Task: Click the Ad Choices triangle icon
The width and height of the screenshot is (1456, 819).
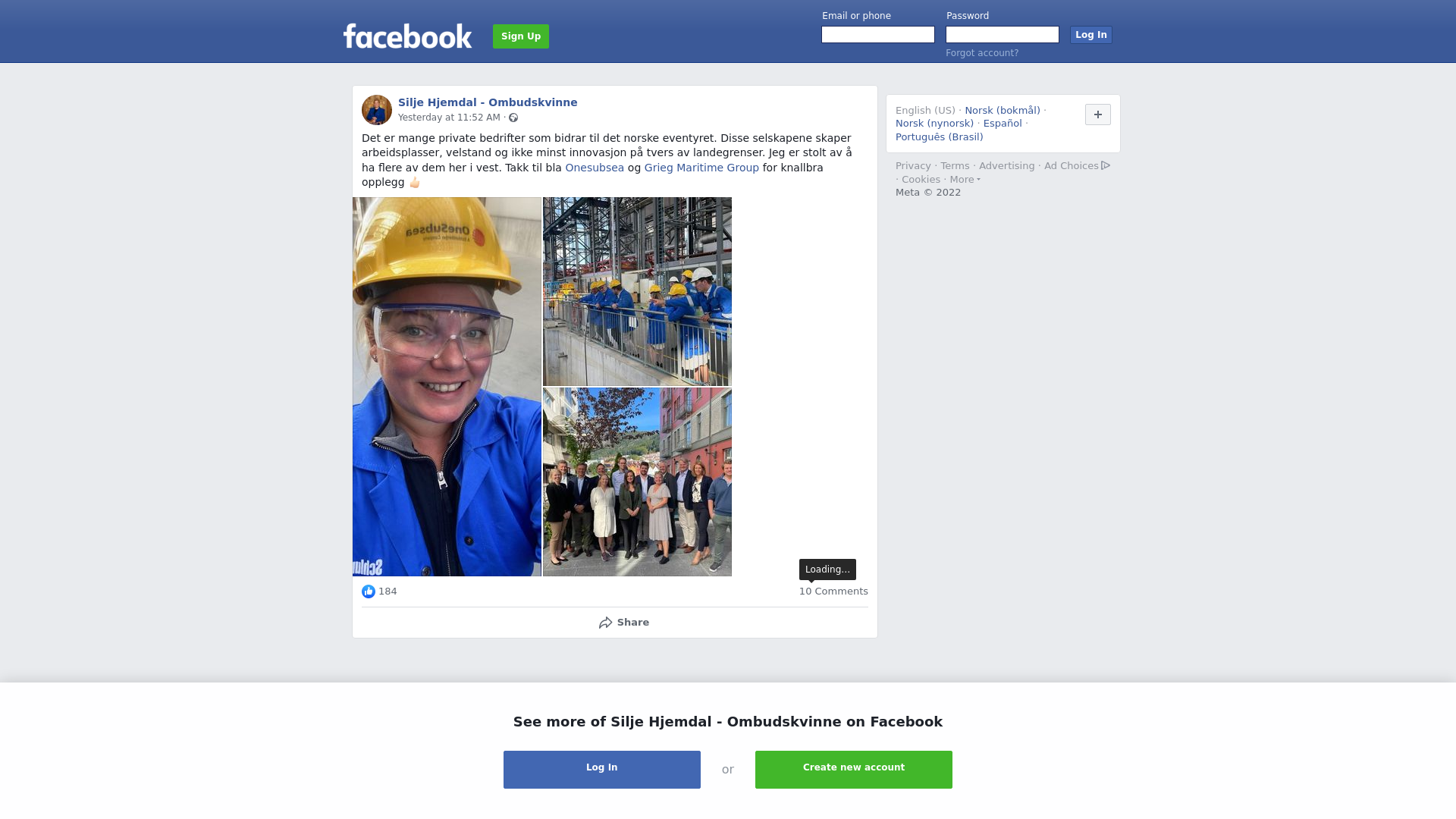Action: pos(1106,165)
